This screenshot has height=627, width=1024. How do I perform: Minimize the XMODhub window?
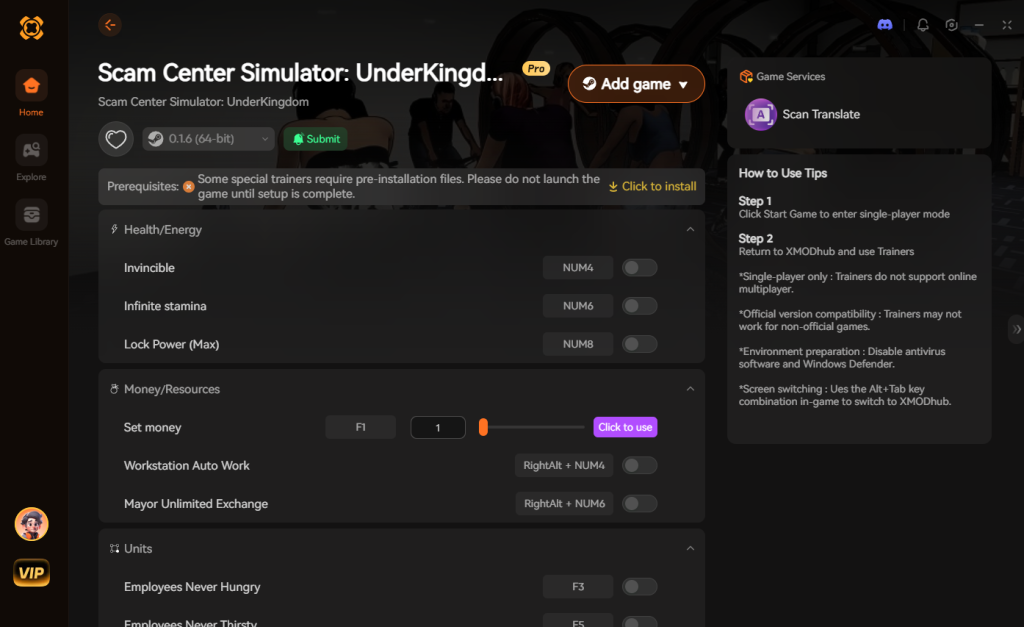(979, 25)
